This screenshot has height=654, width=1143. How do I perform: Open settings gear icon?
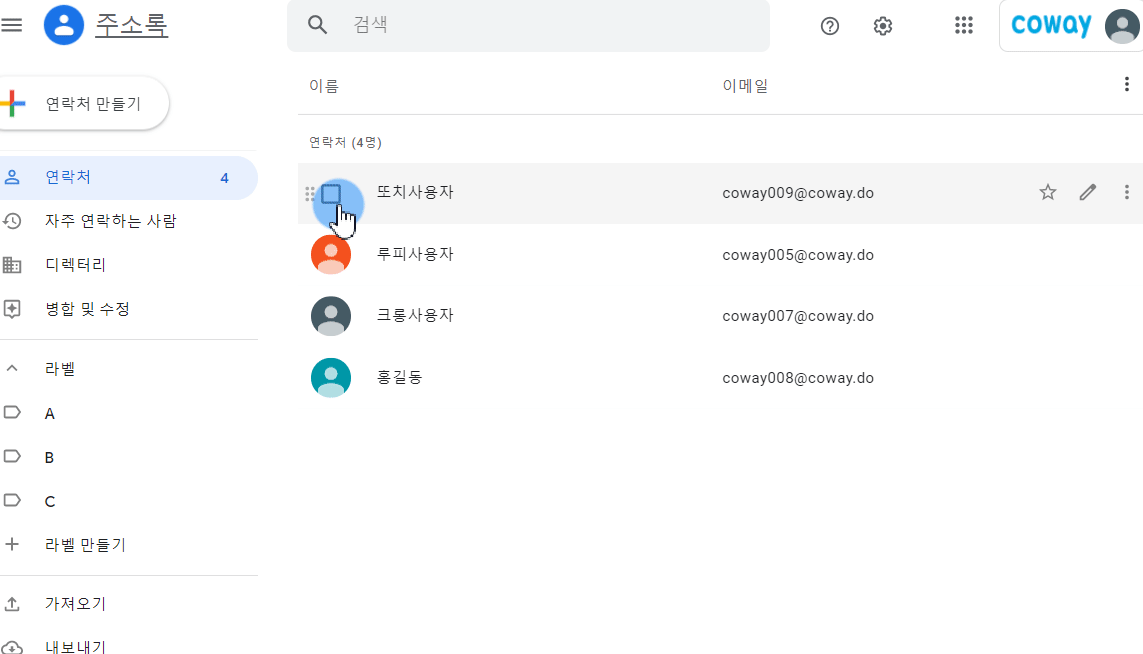pos(883,26)
